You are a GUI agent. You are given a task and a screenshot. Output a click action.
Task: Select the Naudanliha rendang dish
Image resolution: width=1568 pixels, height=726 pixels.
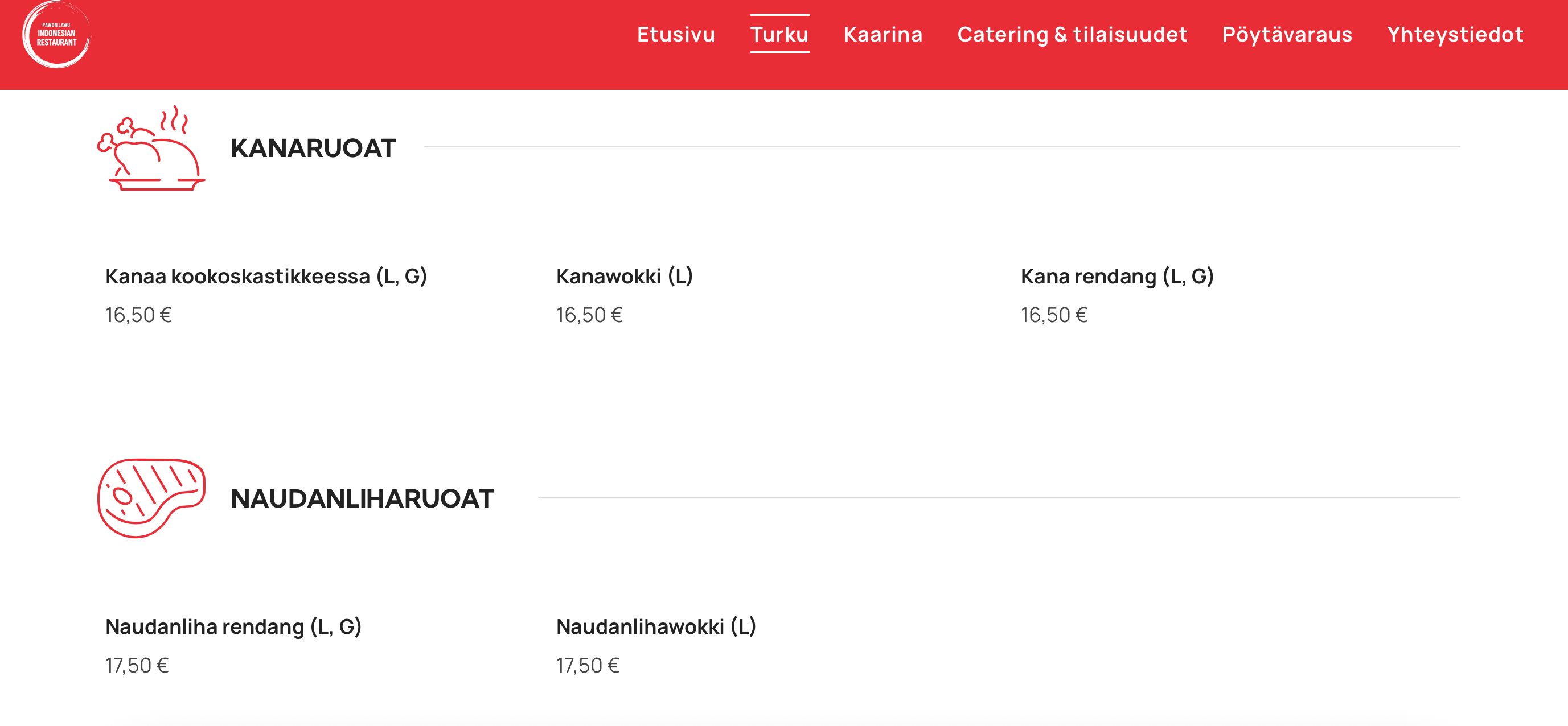(x=233, y=627)
